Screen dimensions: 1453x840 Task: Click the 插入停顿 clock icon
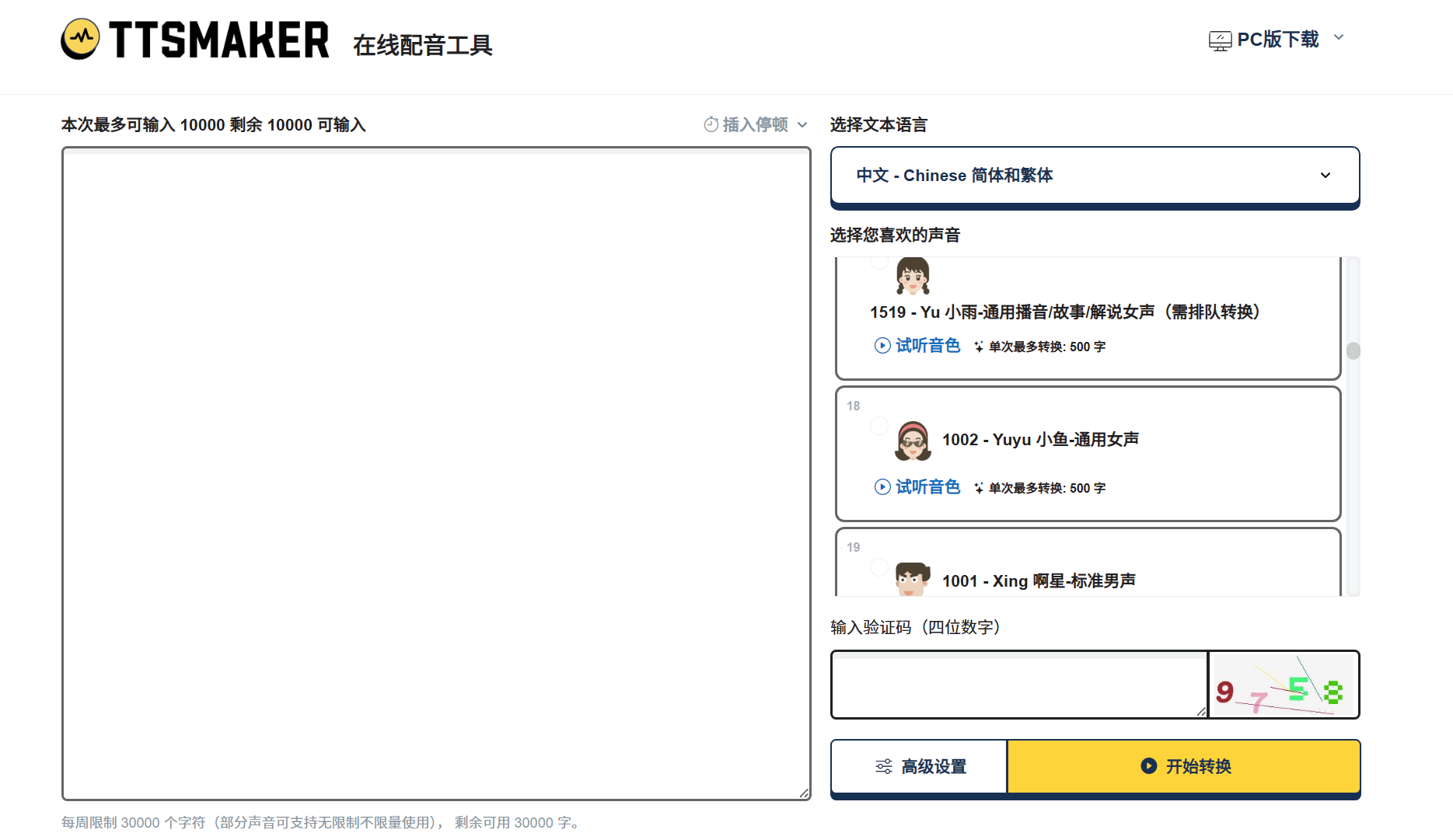[x=711, y=124]
